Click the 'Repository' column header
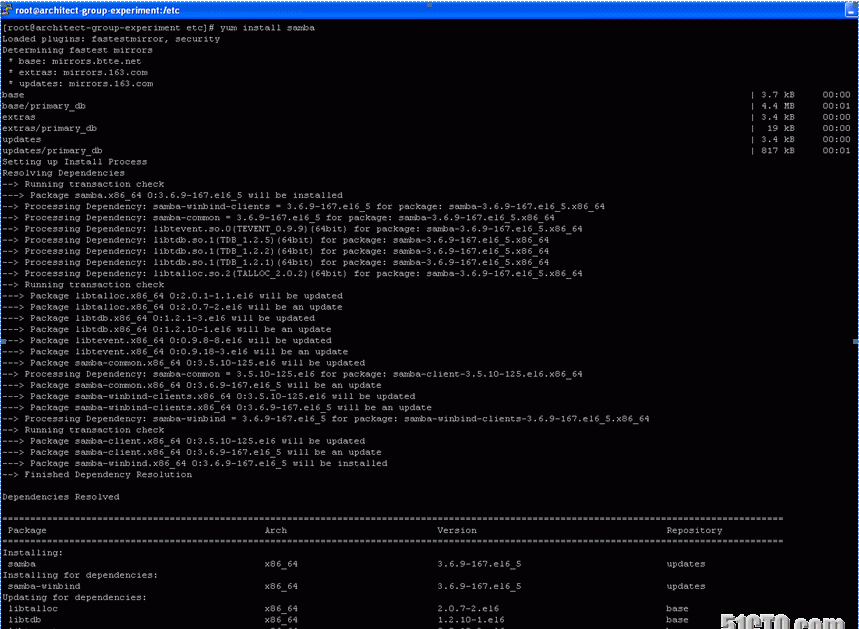859x629 pixels. pos(695,530)
